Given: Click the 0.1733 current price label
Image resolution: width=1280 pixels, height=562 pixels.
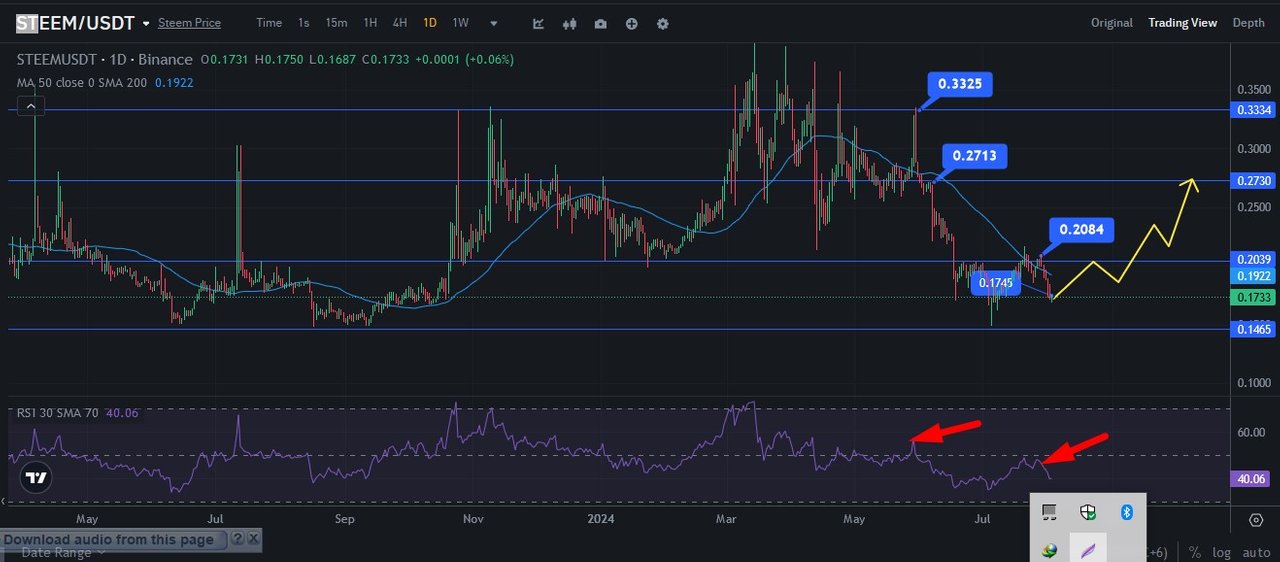Looking at the screenshot, I should point(1254,297).
